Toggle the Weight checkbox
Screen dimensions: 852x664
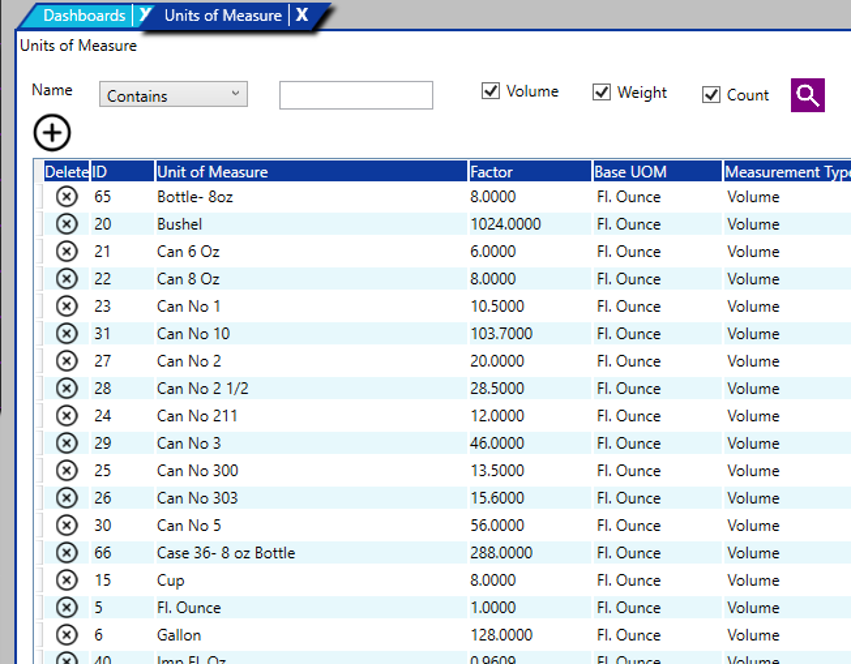602,93
